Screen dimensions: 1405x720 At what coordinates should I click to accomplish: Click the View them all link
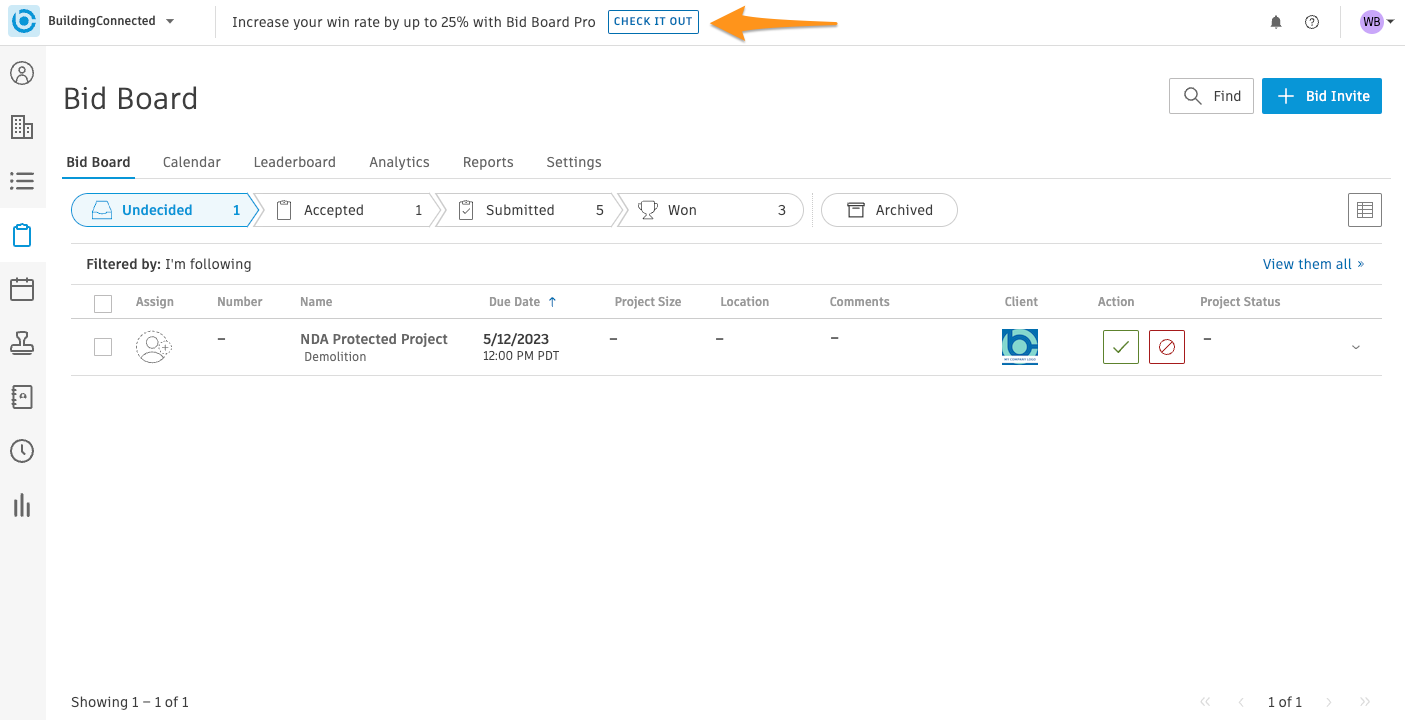1313,264
